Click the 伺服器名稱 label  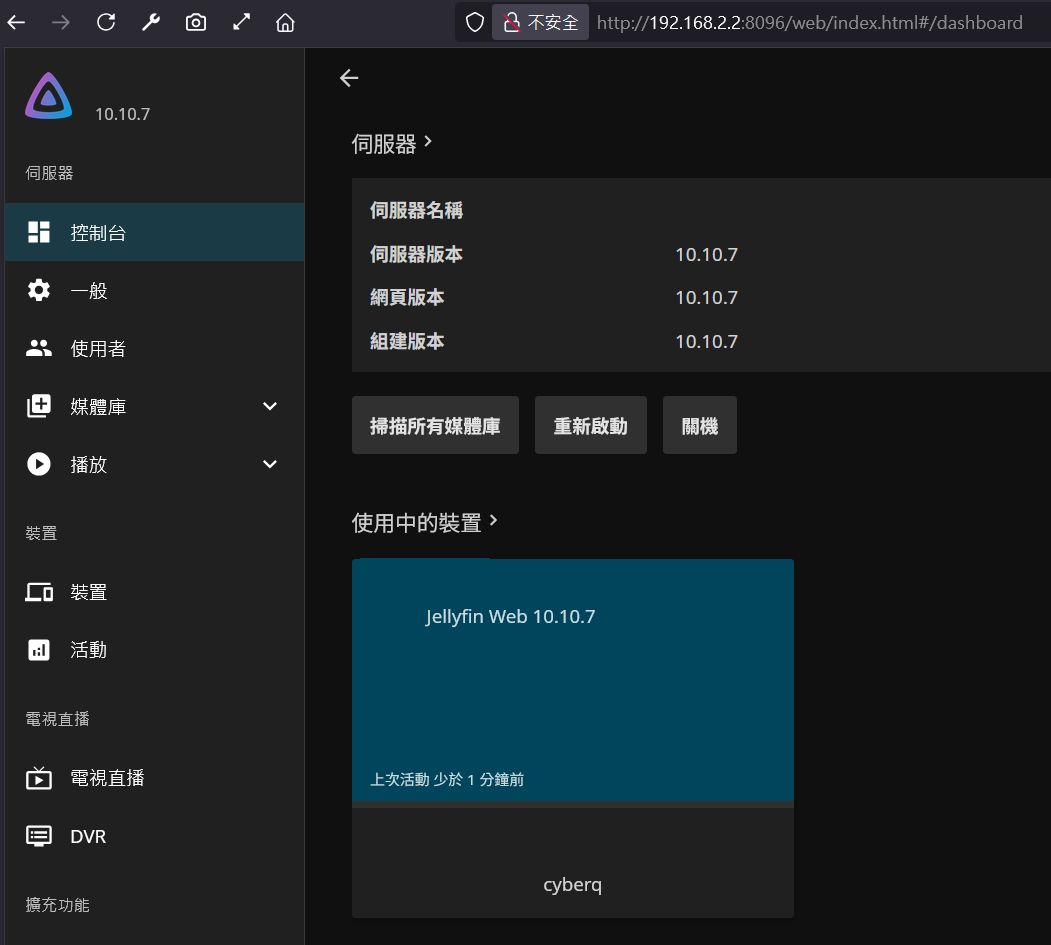click(x=416, y=210)
